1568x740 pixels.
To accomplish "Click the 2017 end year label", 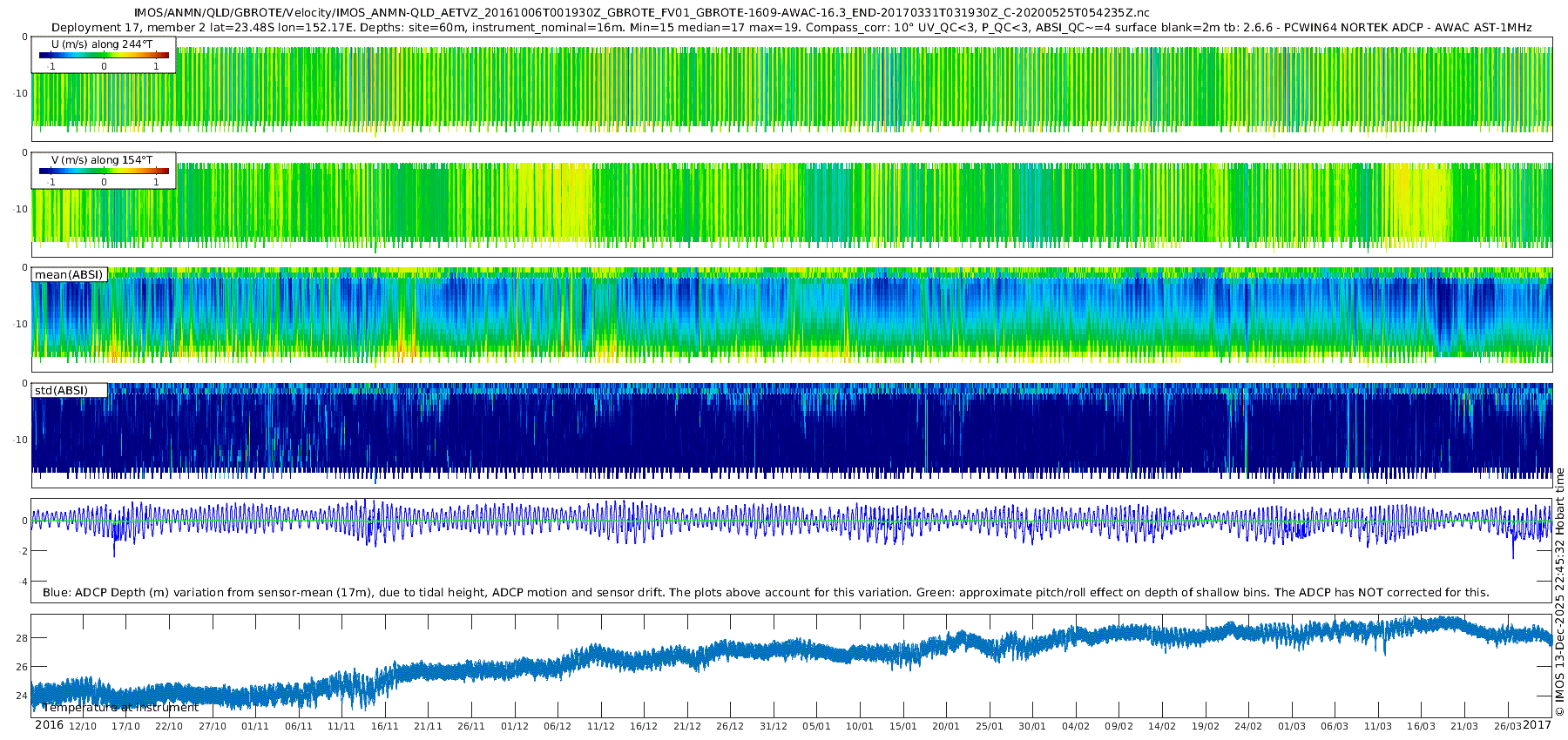I will [x=1538, y=725].
